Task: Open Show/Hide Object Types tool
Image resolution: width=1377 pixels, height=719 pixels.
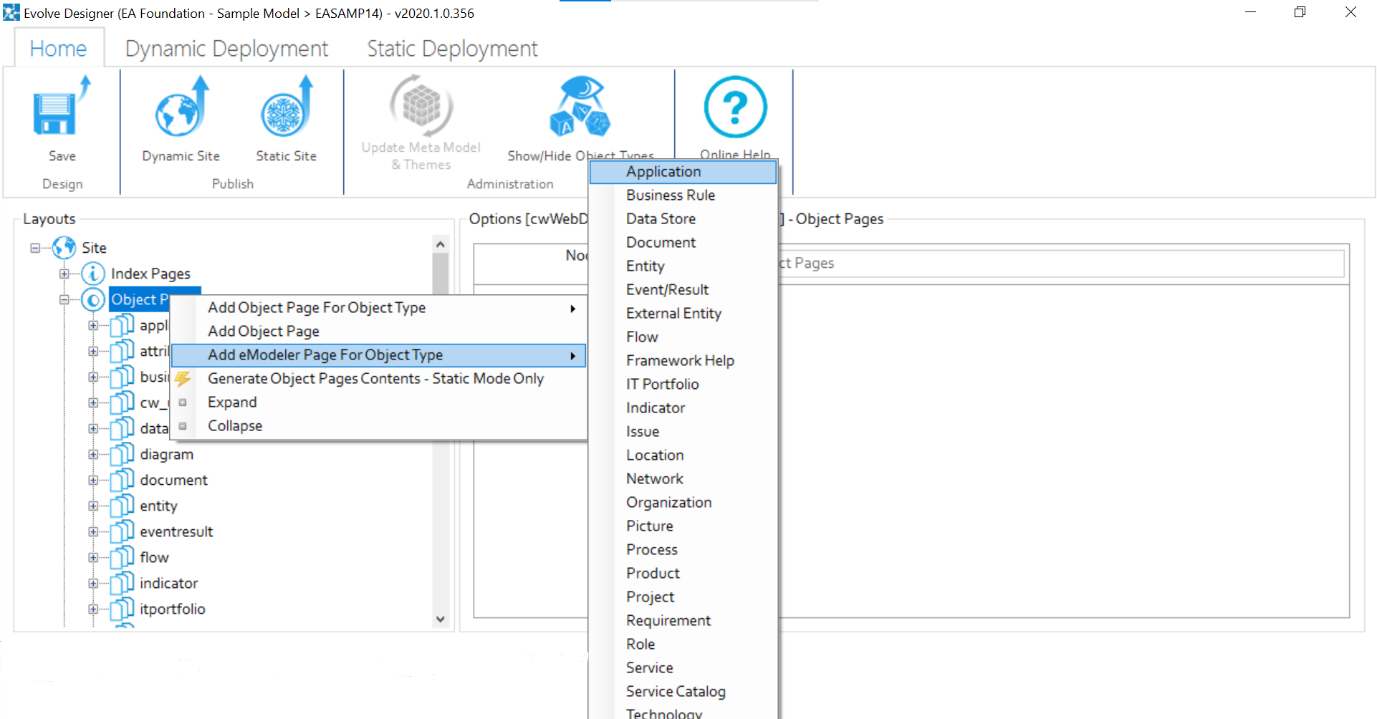Action: [580, 108]
